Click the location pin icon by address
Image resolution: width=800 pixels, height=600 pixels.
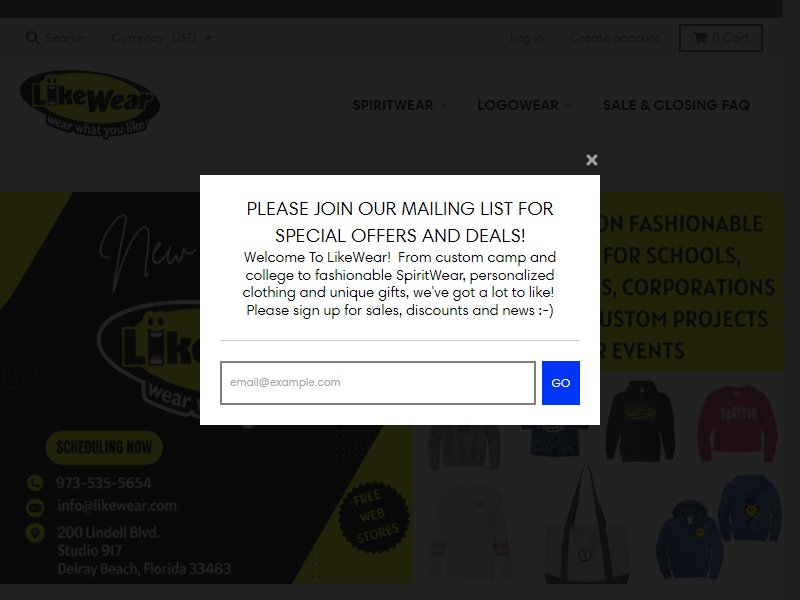pos(35,533)
